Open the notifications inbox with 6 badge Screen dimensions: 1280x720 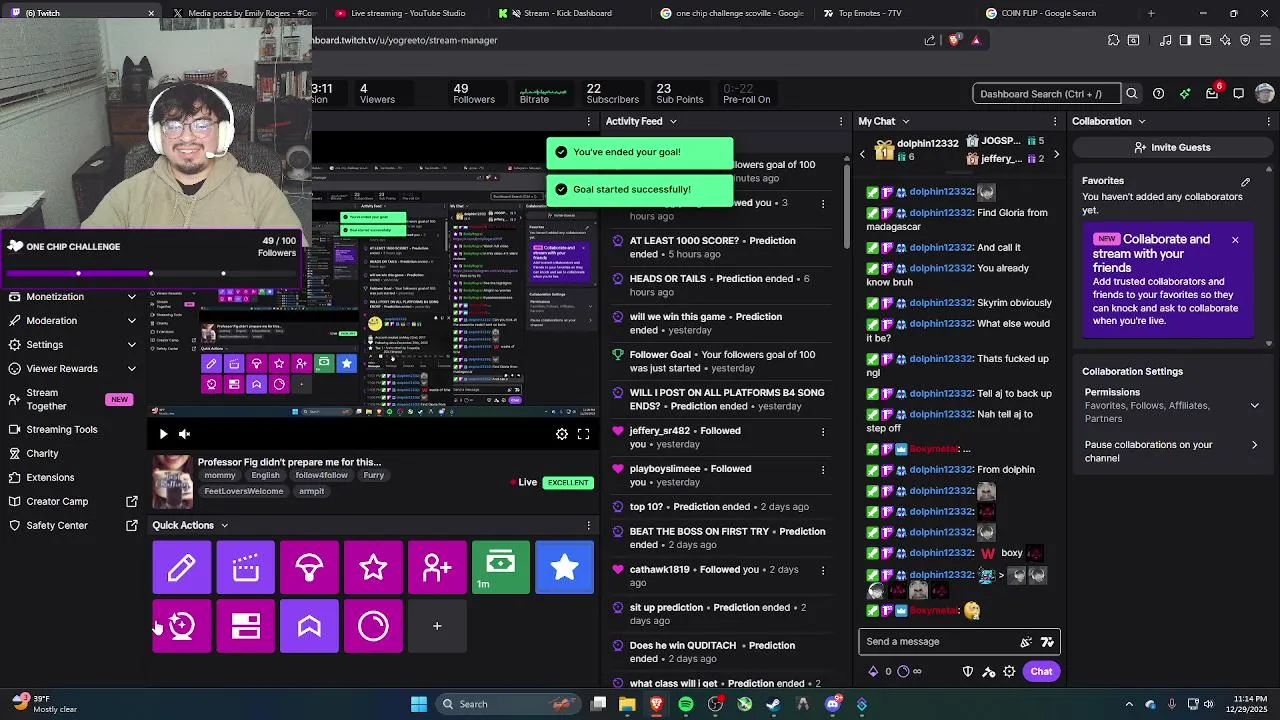(1212, 94)
